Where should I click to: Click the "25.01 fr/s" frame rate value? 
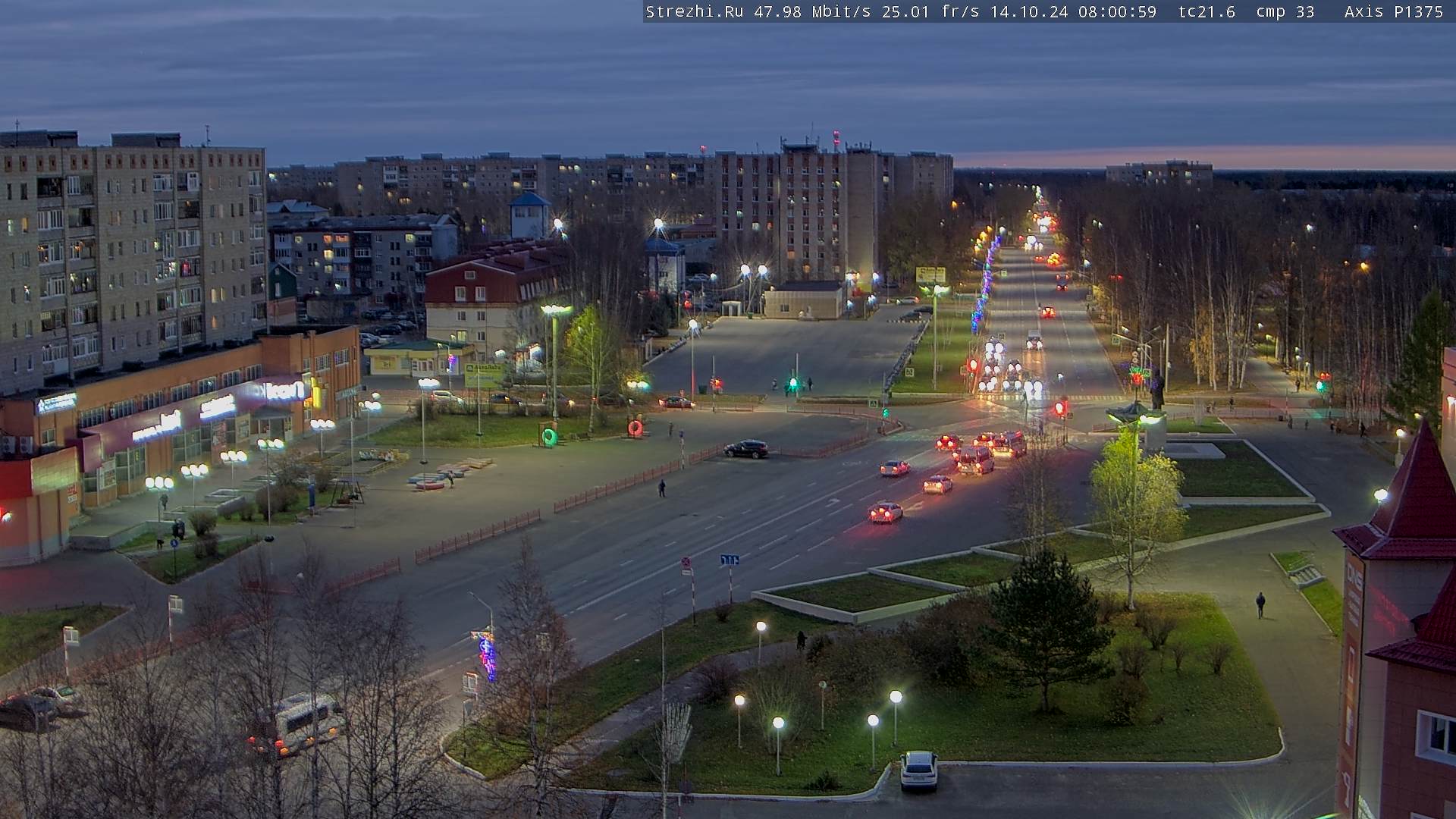click(930, 11)
